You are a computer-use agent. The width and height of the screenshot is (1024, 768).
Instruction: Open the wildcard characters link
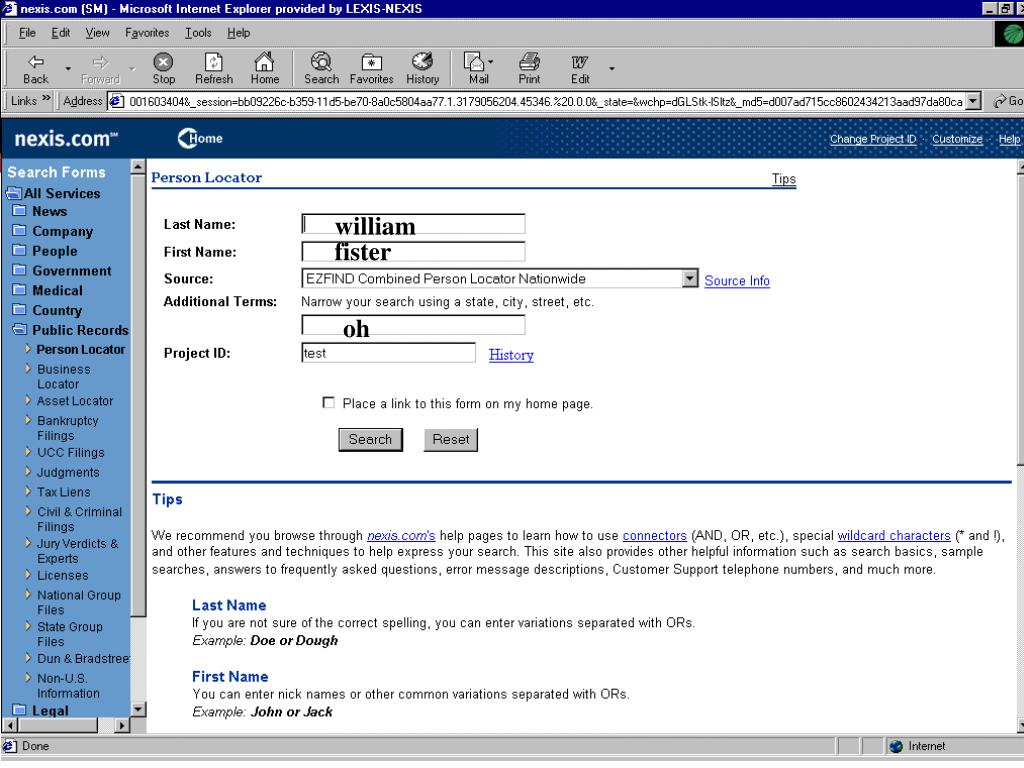coord(893,536)
